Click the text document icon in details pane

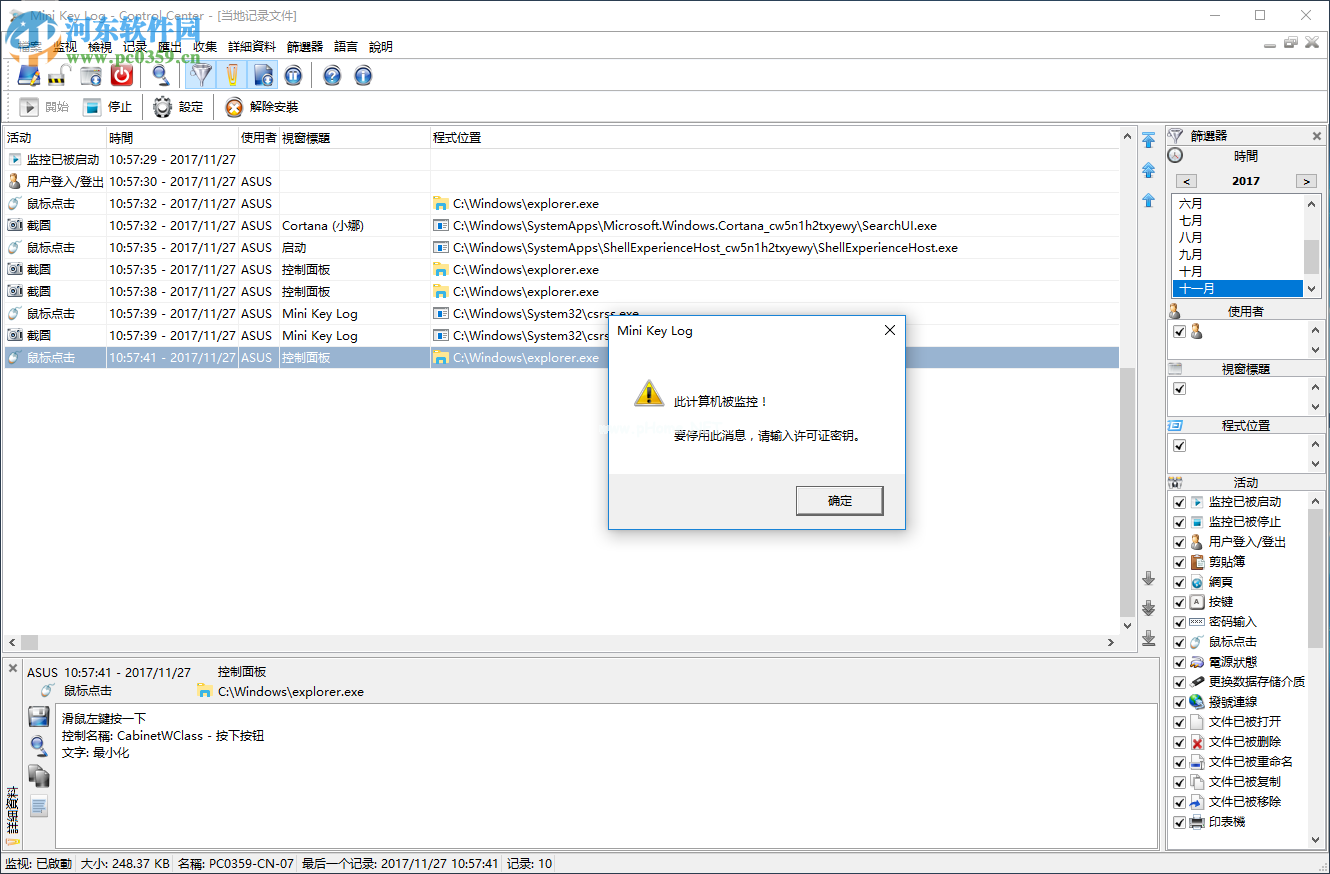pos(39,806)
